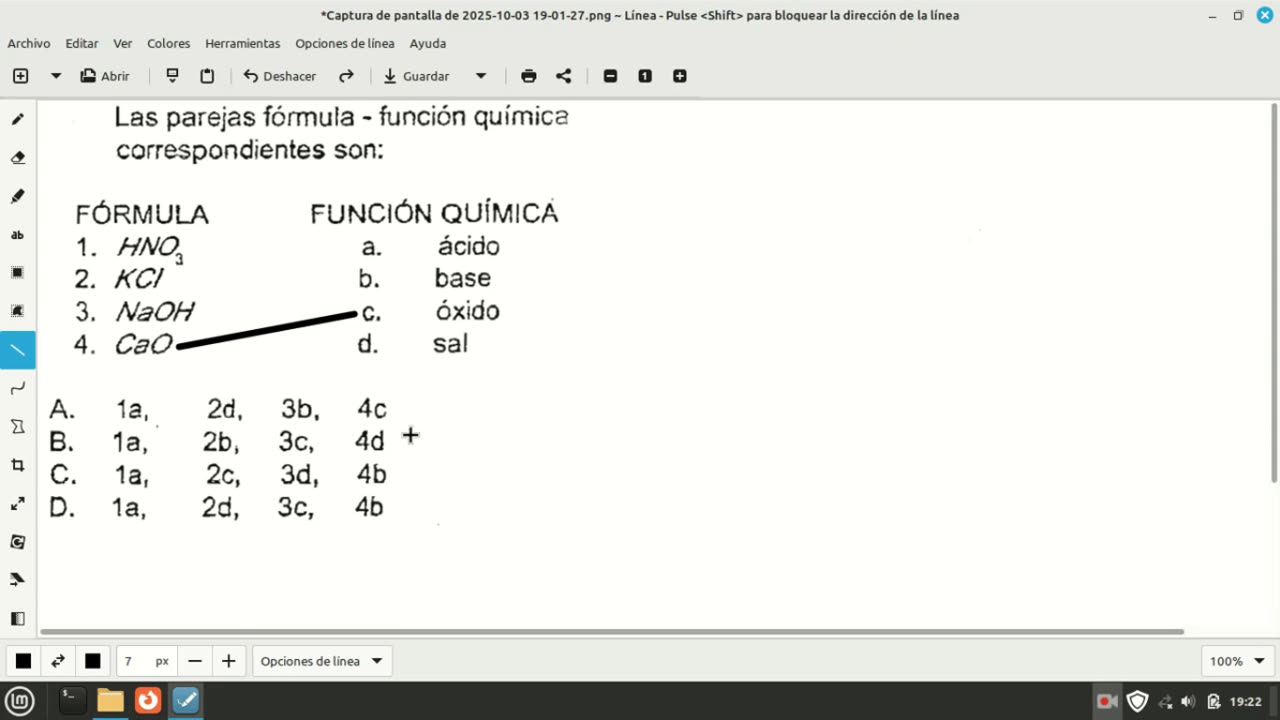Open the Herramientas menu
Viewport: 1280px width, 720px height.
click(x=243, y=43)
